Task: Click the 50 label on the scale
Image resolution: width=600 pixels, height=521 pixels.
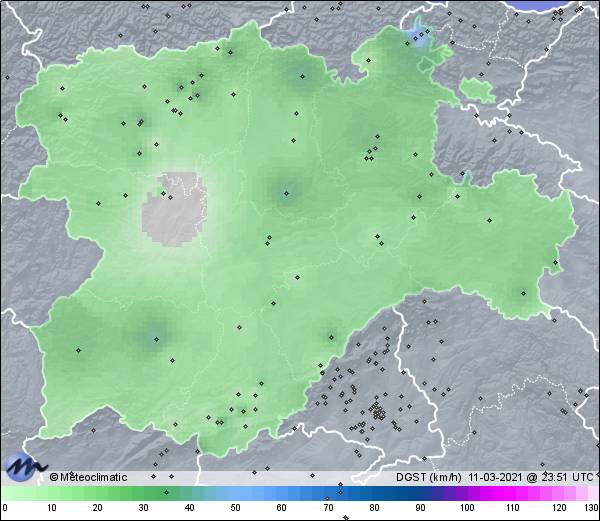Action: 235,508
